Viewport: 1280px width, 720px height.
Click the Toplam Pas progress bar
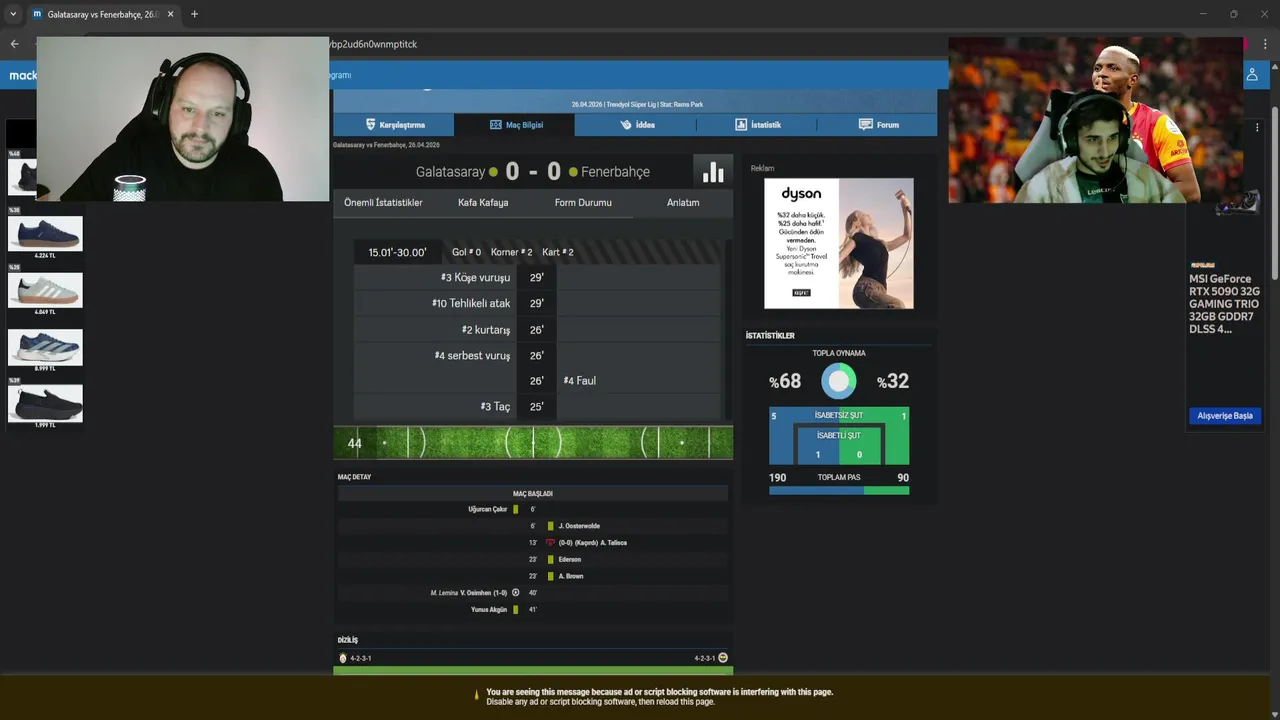[x=839, y=490]
